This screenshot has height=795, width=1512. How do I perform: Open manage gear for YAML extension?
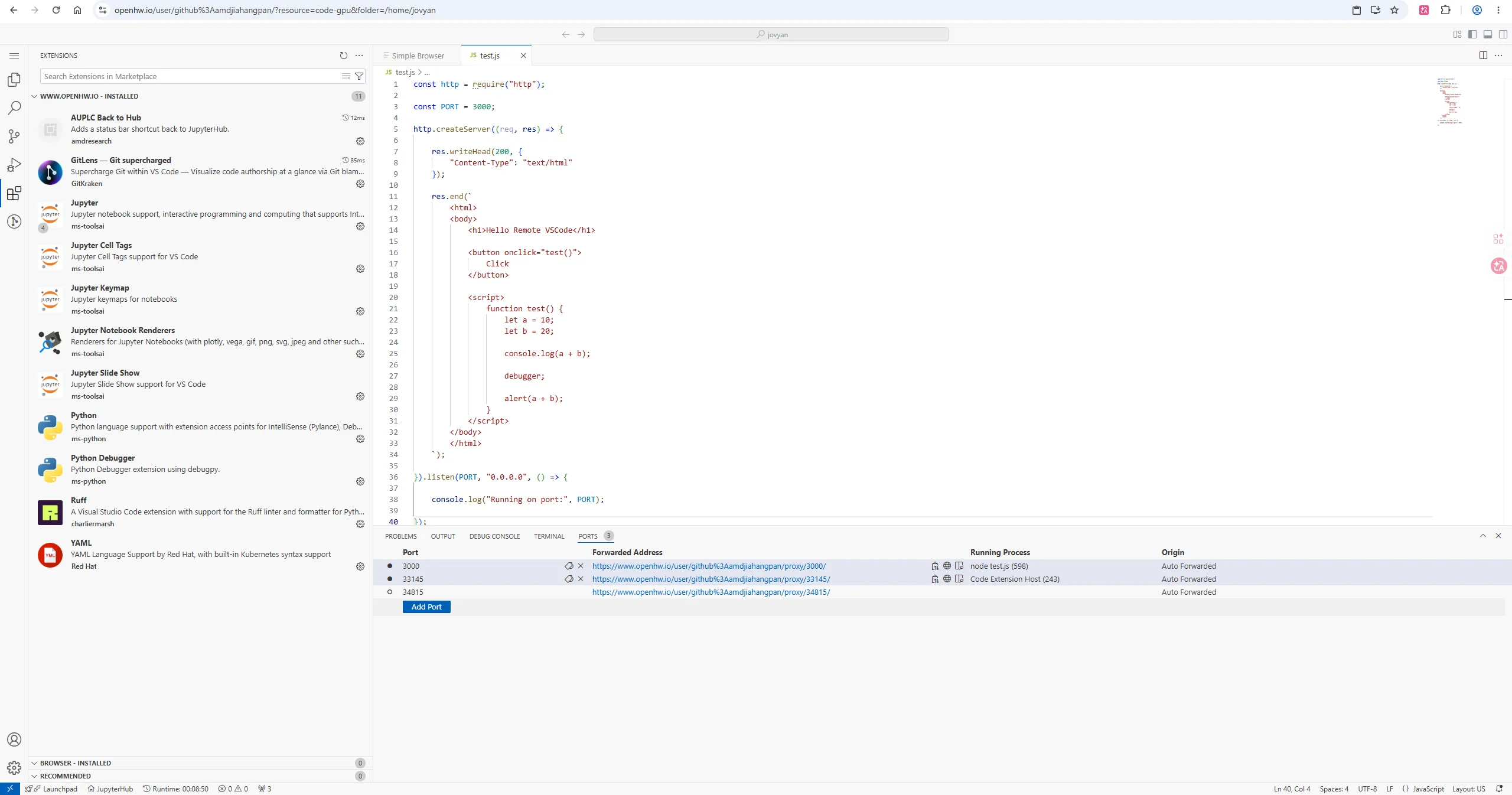click(360, 566)
